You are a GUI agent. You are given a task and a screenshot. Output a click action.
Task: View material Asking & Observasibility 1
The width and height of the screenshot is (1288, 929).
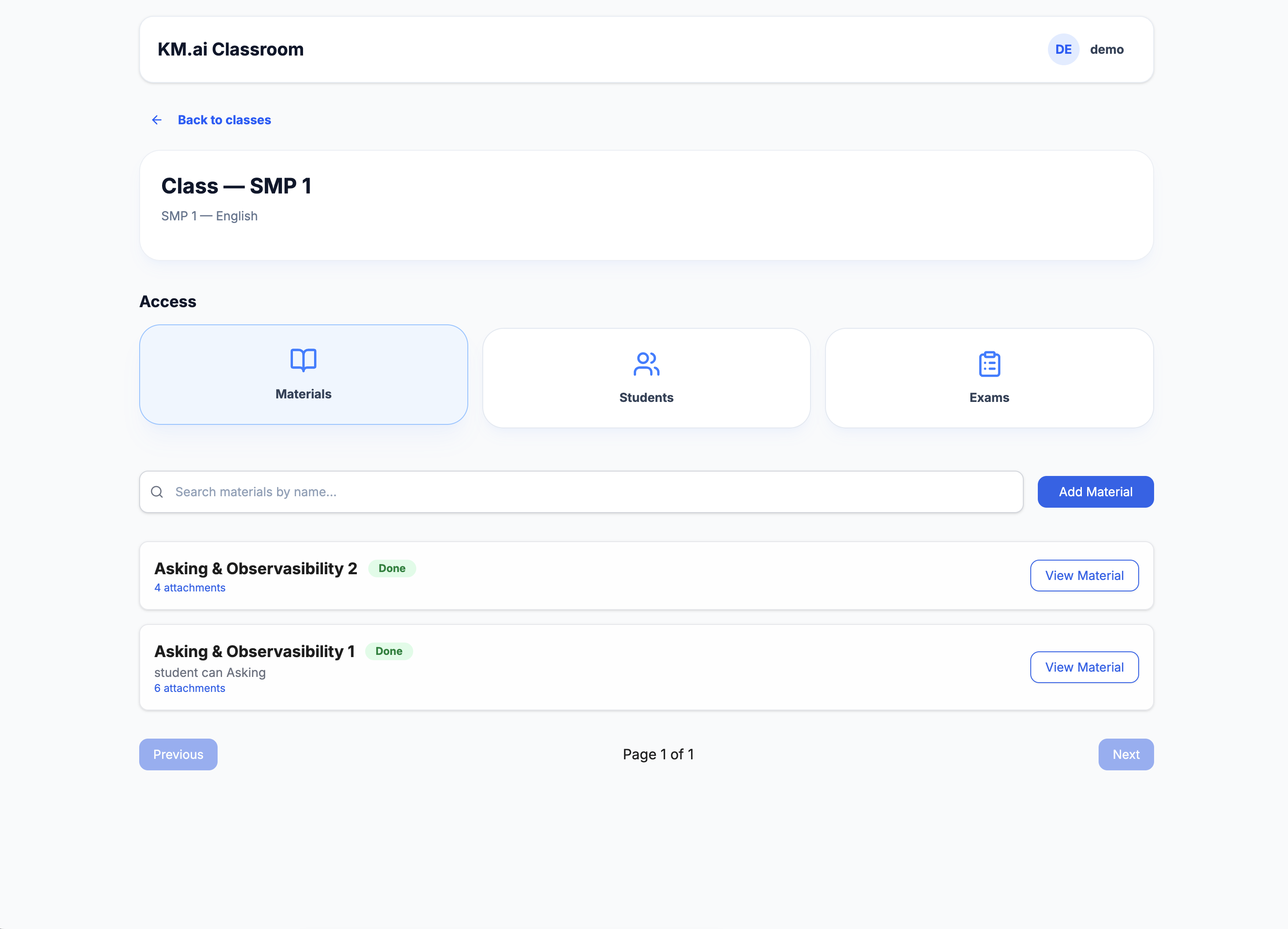click(x=1084, y=667)
